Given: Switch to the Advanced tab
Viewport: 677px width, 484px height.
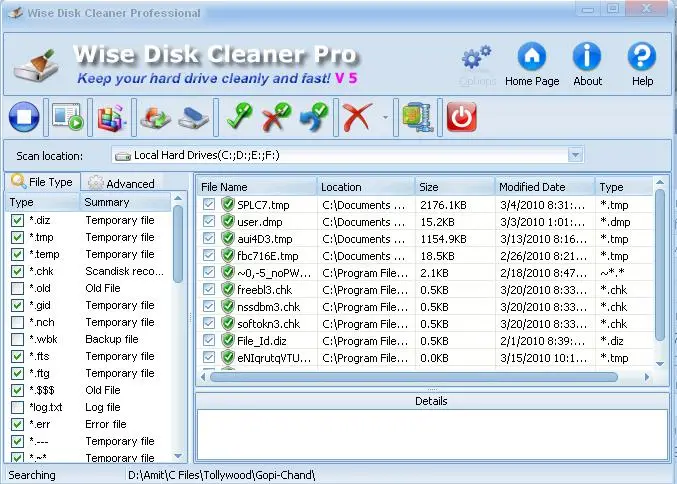Looking at the screenshot, I should click(x=122, y=183).
